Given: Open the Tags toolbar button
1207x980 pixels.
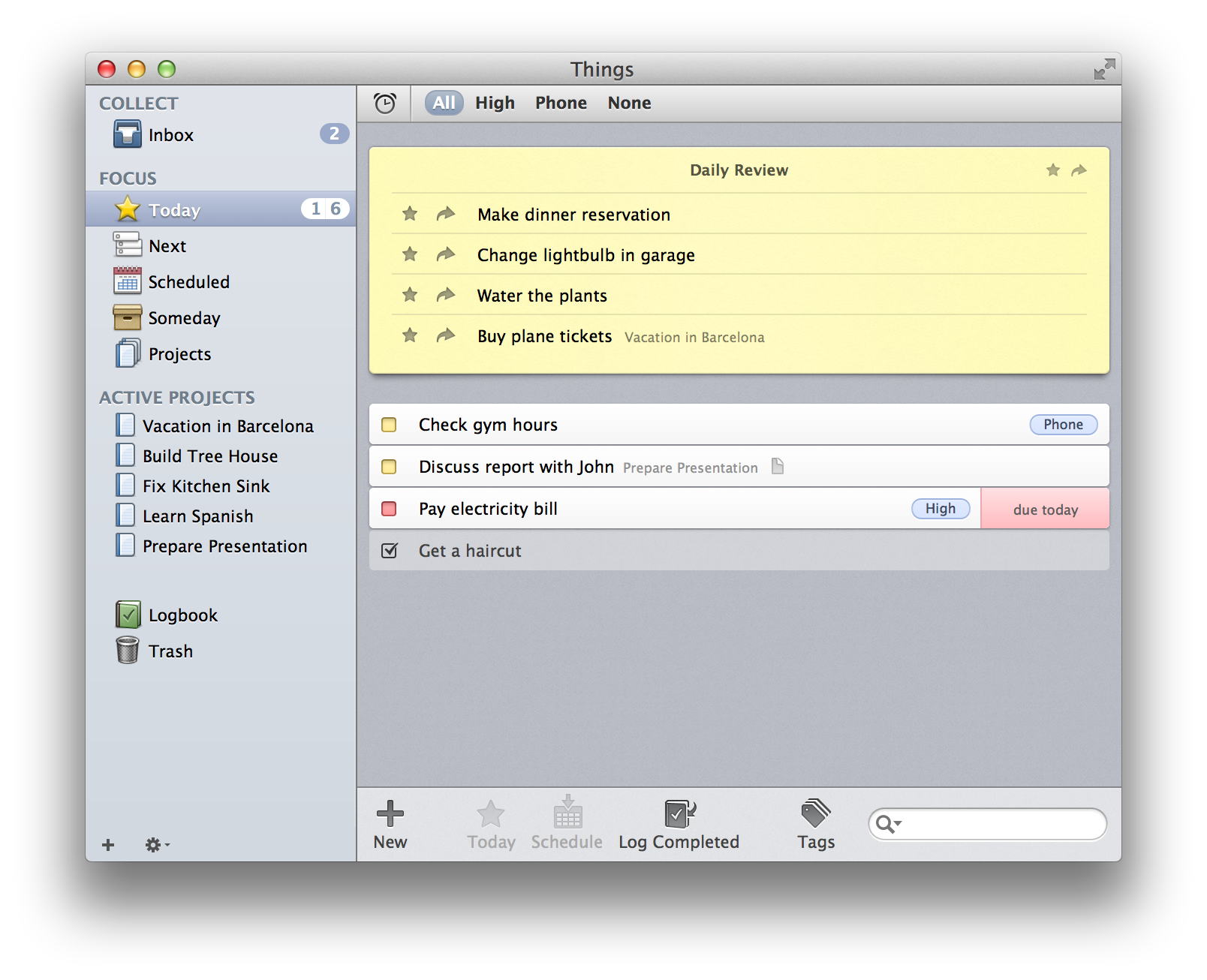Looking at the screenshot, I should [816, 824].
